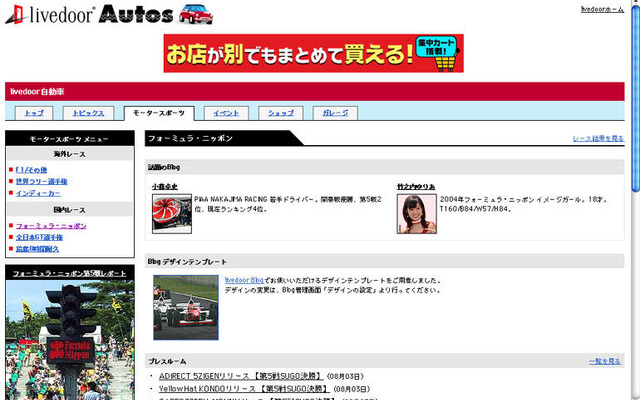Viewport: 640px width, 400px height.
Task: Click the プレスルーム section heading
Action: pyautogui.click(x=167, y=361)
